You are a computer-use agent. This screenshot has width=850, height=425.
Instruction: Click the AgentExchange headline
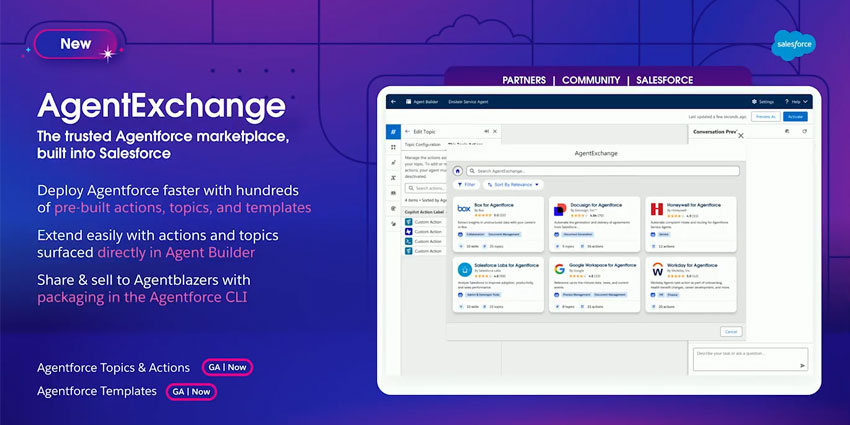(x=162, y=106)
